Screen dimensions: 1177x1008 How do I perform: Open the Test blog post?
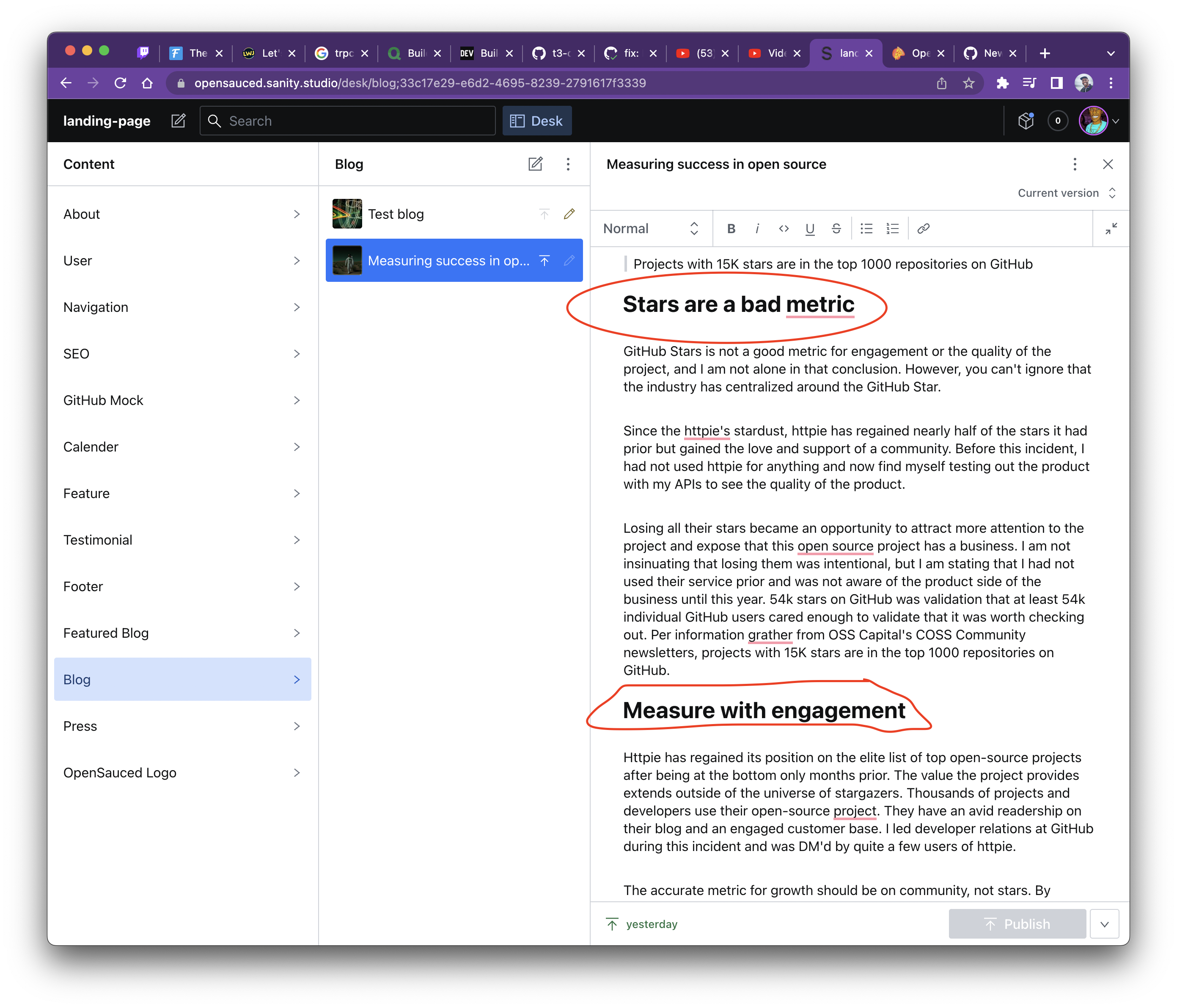click(454, 214)
